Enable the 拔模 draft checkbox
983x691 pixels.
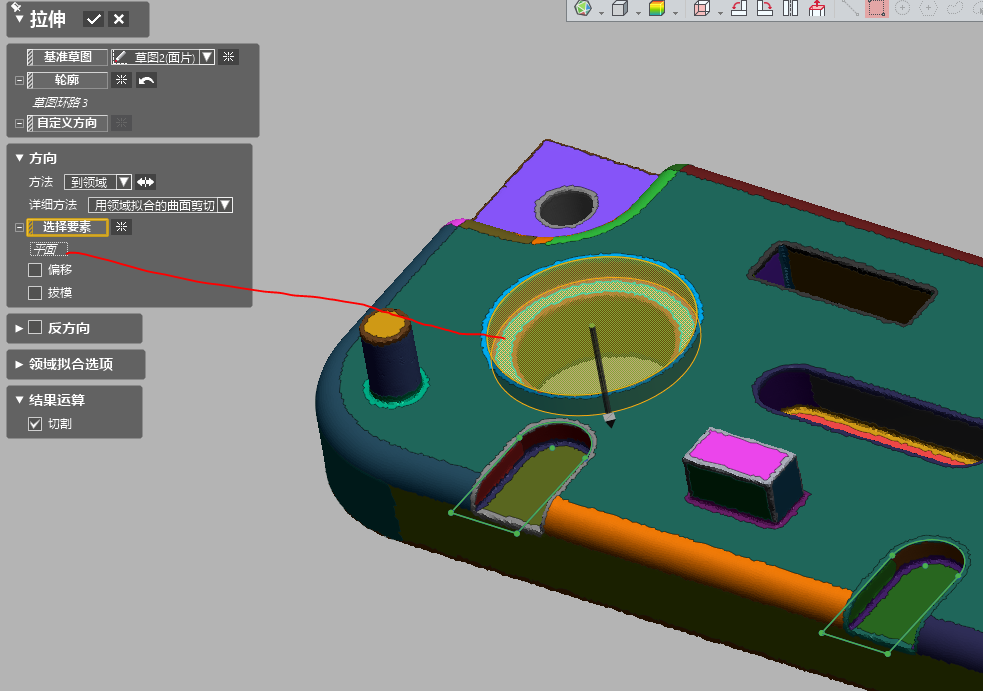(35, 293)
